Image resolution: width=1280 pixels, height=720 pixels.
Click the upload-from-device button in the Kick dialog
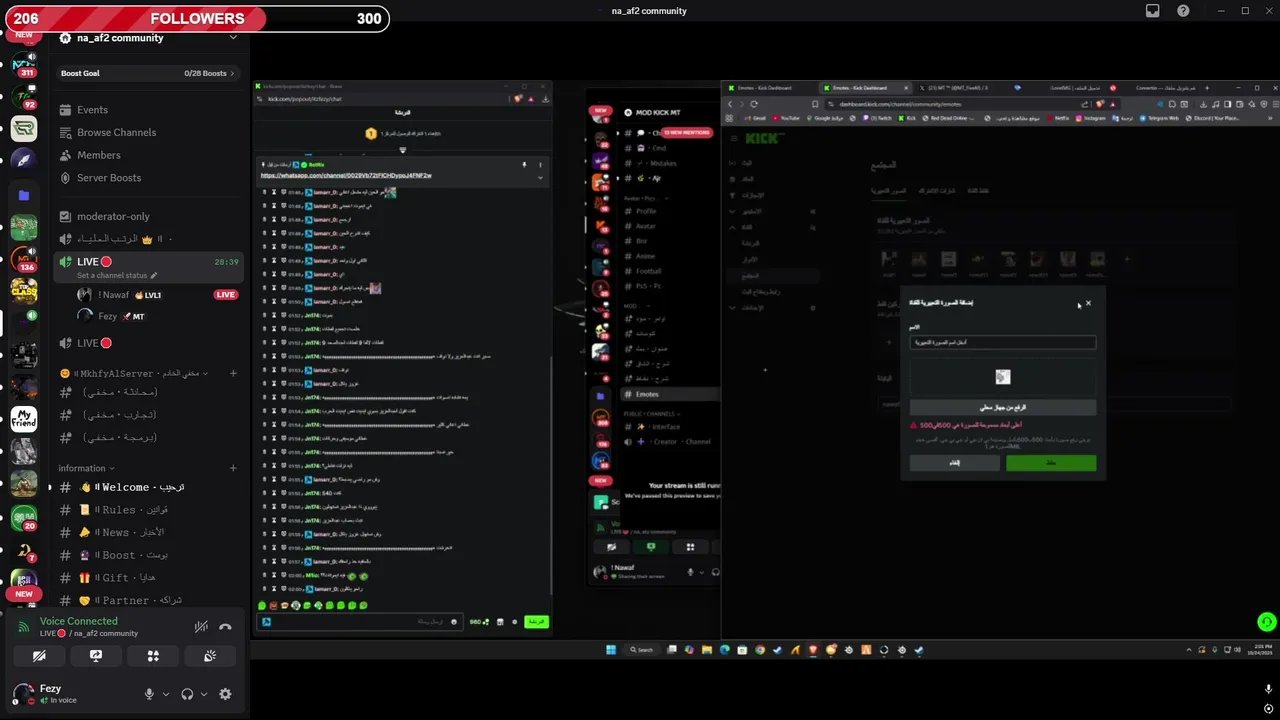[x=1003, y=408]
